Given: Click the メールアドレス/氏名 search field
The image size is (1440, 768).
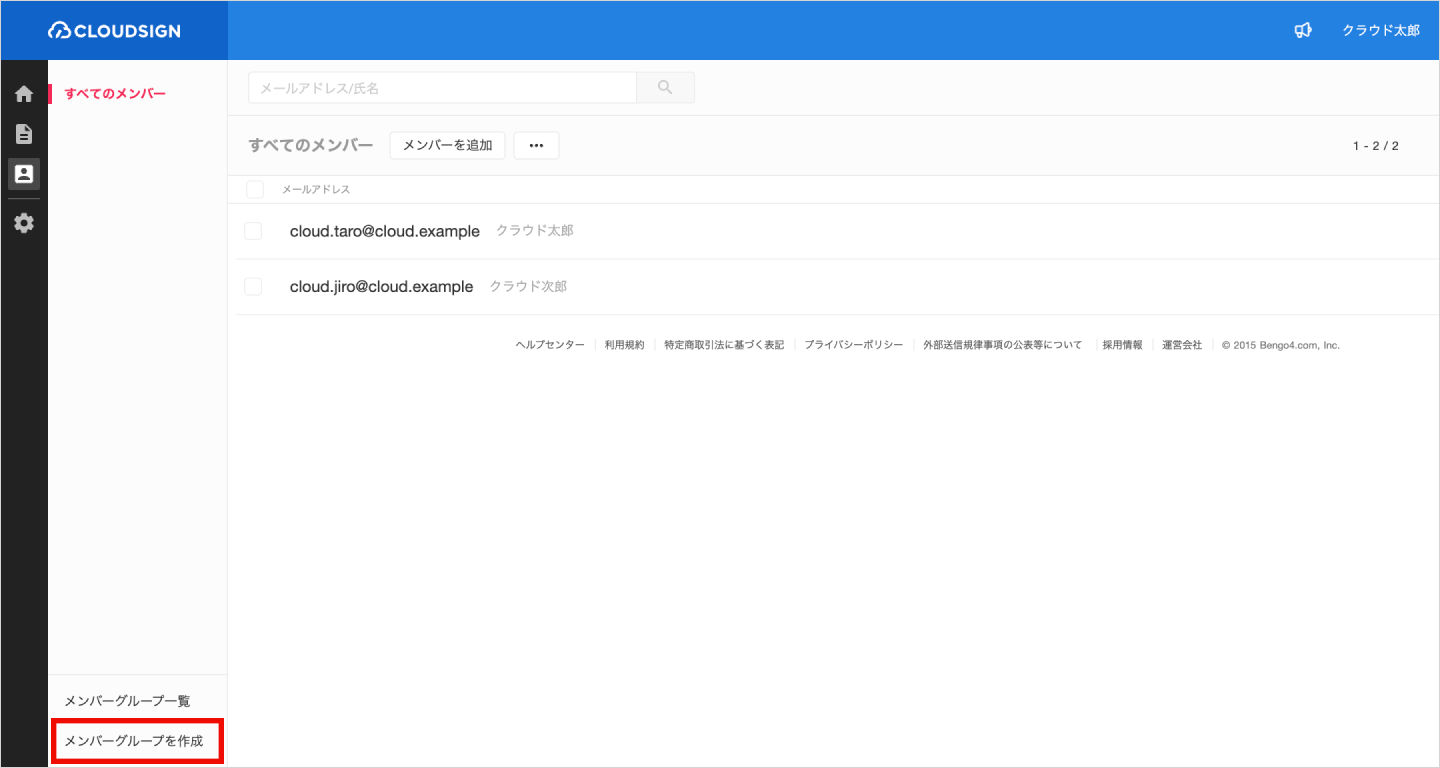Looking at the screenshot, I should point(442,88).
